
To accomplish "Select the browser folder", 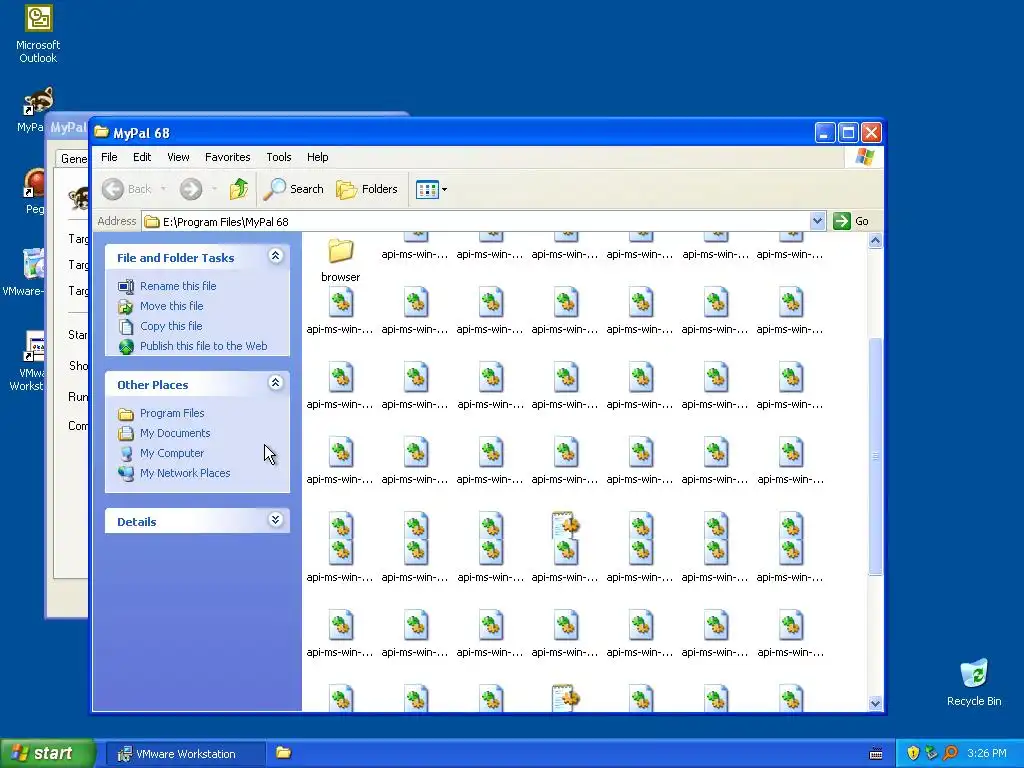I will click(340, 260).
